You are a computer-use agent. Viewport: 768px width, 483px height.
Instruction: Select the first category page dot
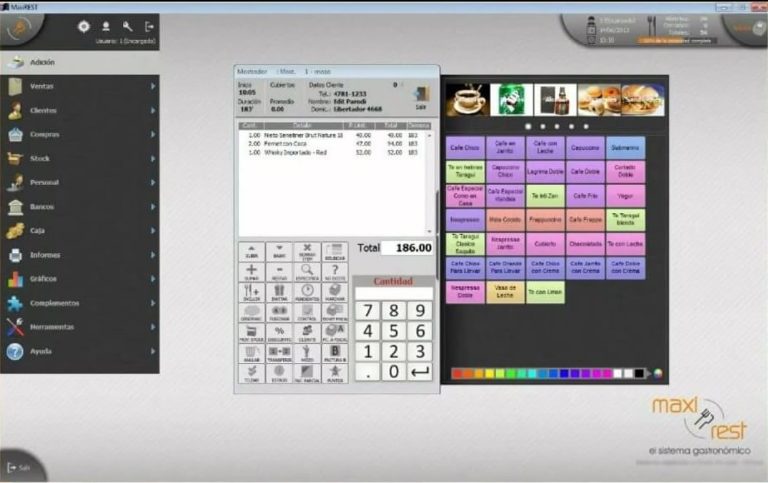pyautogui.click(x=515, y=127)
